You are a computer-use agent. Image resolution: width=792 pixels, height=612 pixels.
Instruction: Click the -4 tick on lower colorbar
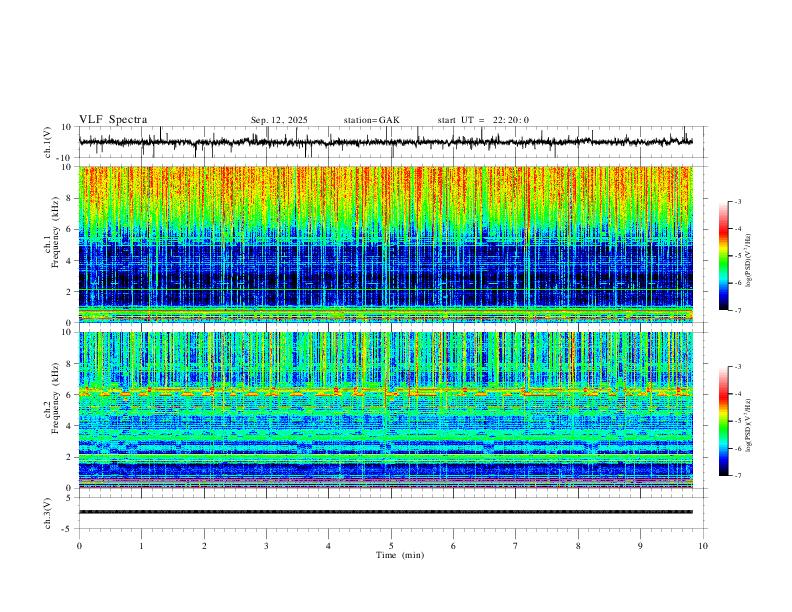click(x=737, y=393)
